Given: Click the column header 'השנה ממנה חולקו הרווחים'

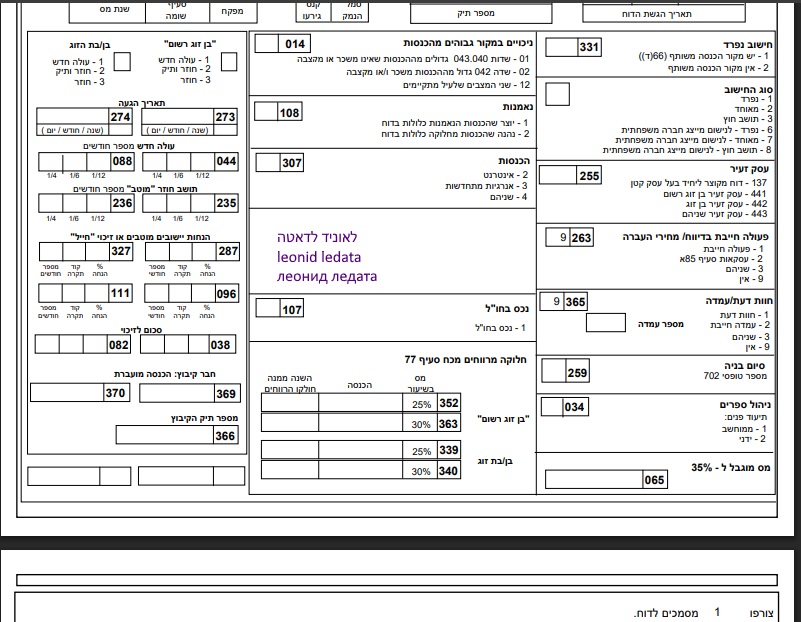Looking at the screenshot, I should (290, 384).
